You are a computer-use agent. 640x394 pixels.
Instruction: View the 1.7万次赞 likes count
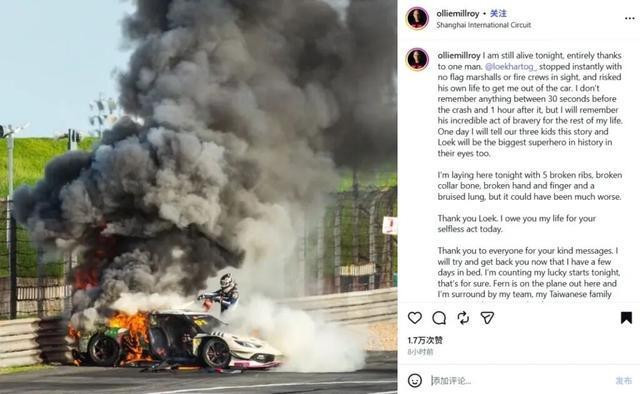(425, 340)
